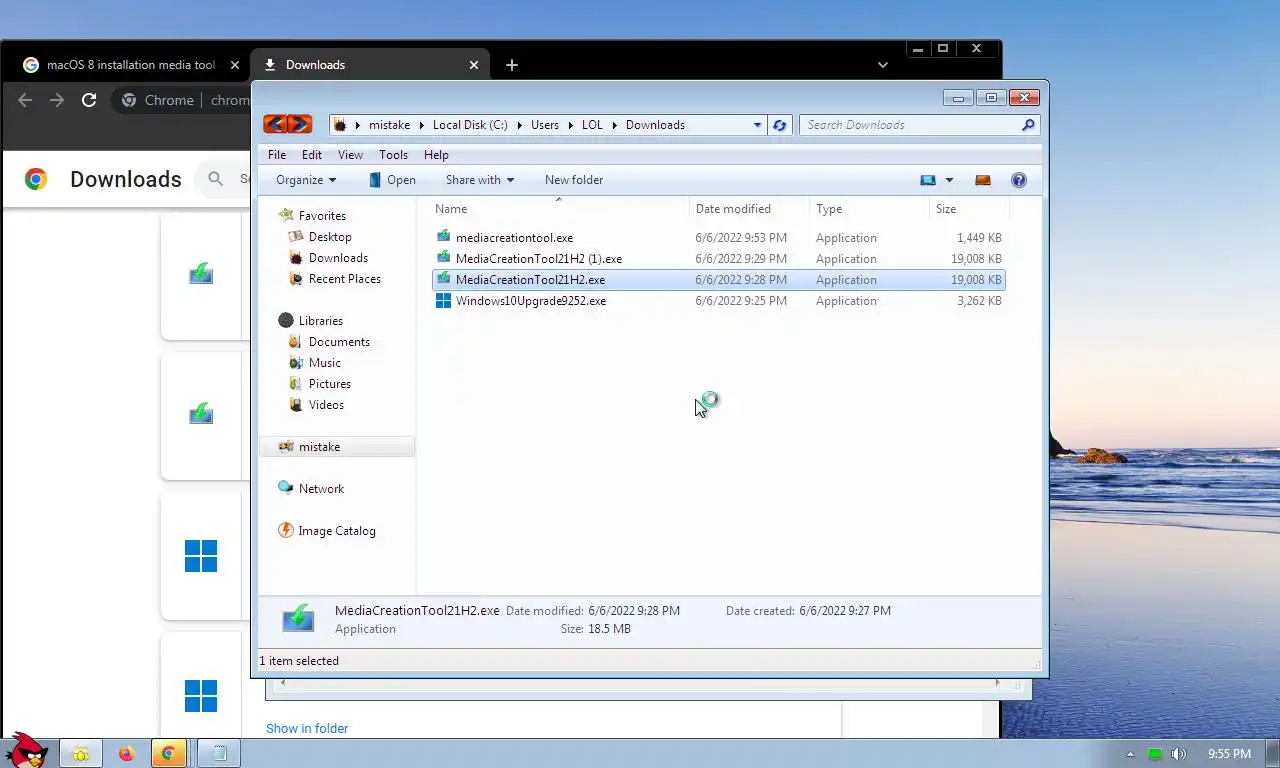
Task: Sort by the Size column header
Action: tap(970, 209)
